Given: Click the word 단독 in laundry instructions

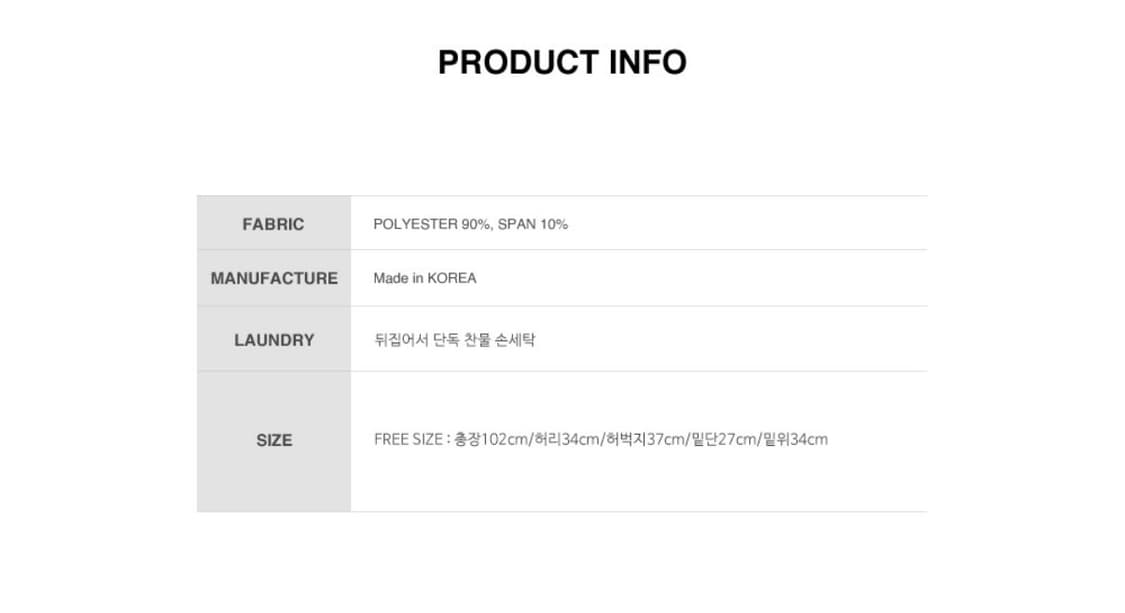Looking at the screenshot, I should point(446,340).
